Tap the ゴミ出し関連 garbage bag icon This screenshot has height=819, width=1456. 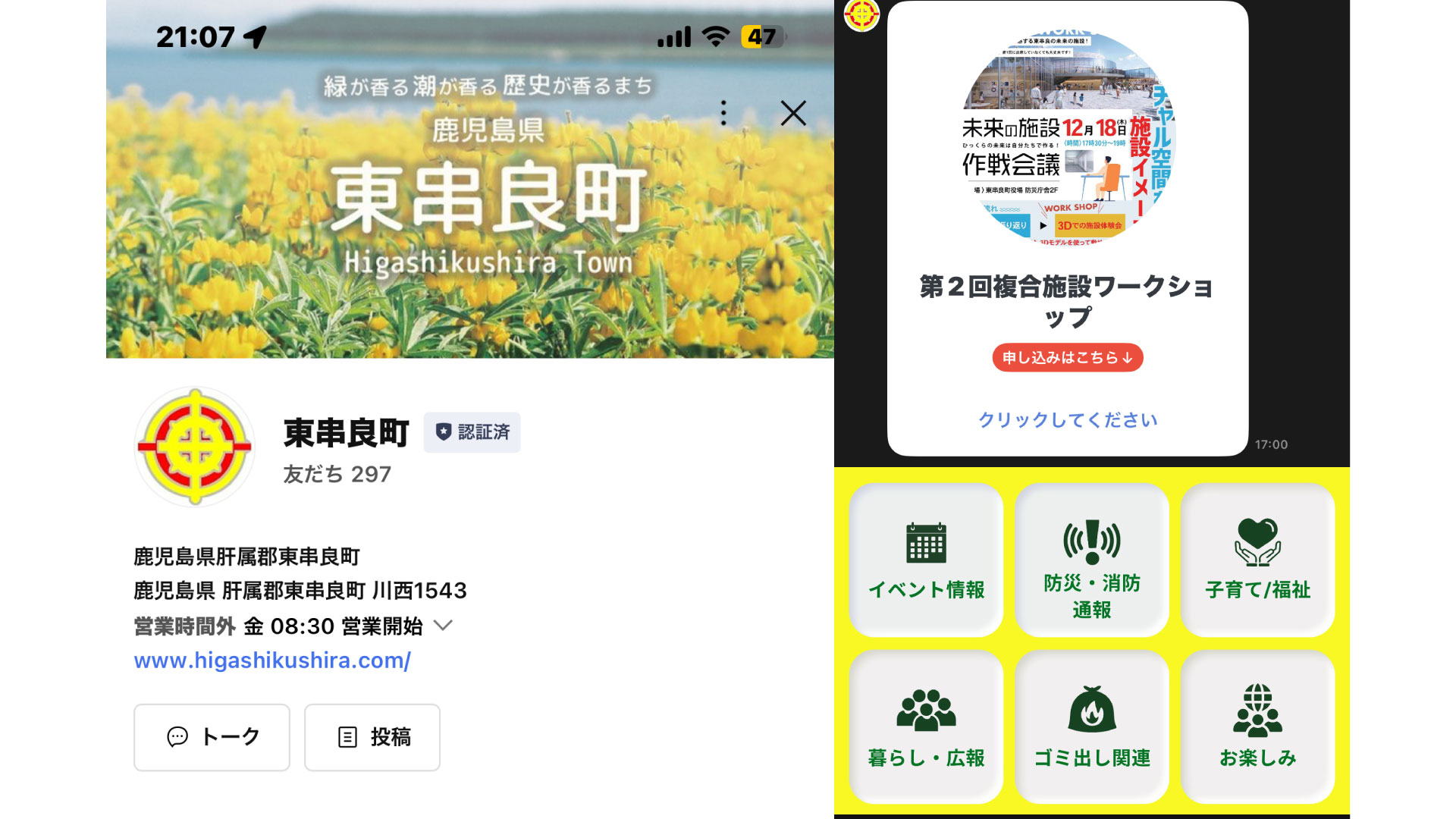click(1091, 710)
